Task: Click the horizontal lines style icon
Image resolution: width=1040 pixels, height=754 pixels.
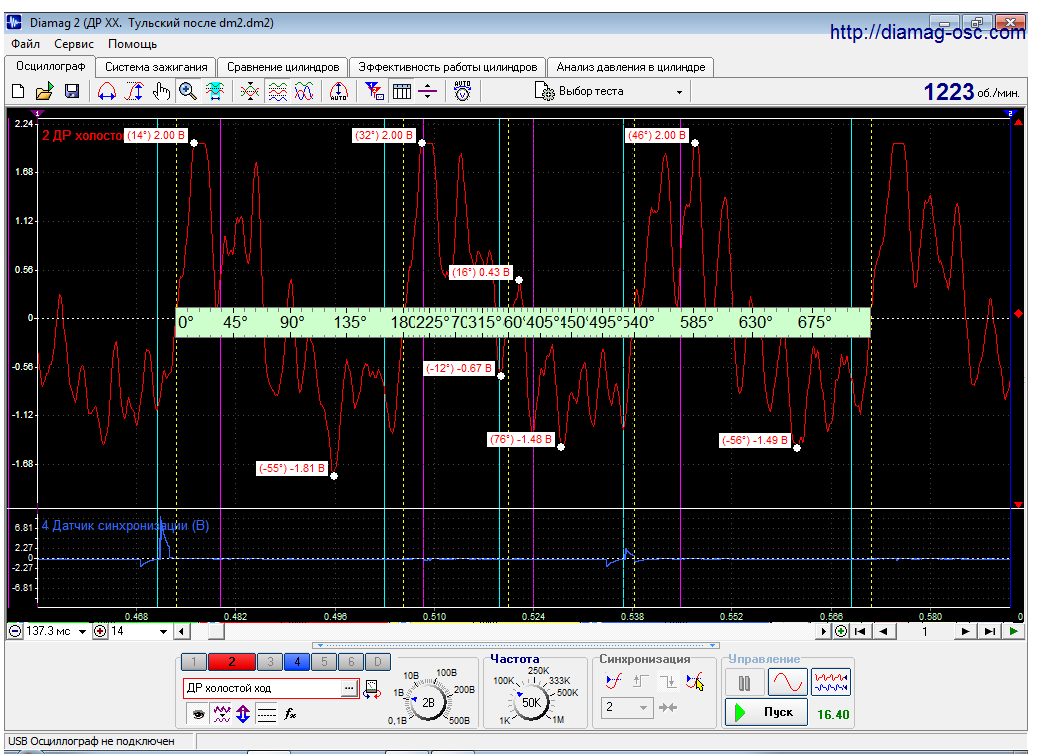Action: tap(266, 714)
